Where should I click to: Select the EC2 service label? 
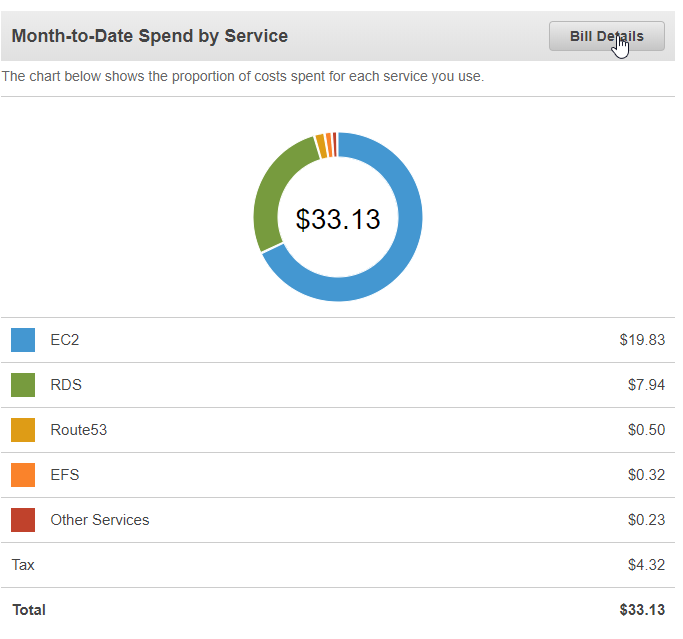click(65, 340)
